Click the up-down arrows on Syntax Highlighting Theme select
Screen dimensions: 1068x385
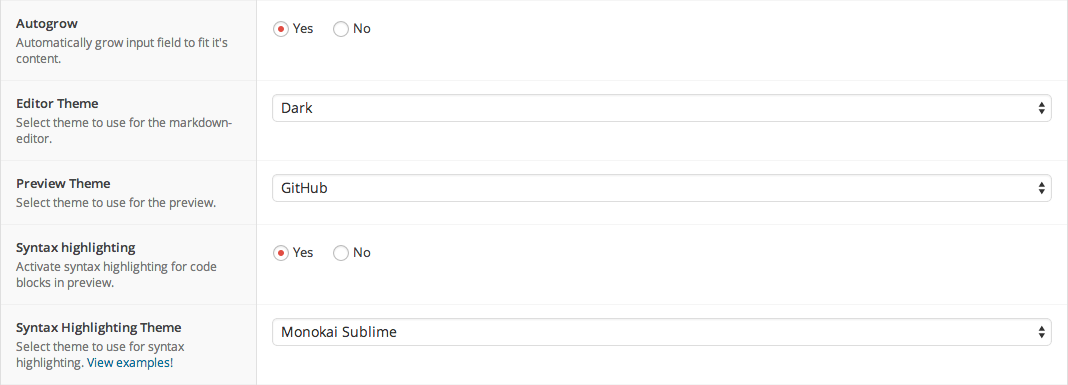(1041, 332)
